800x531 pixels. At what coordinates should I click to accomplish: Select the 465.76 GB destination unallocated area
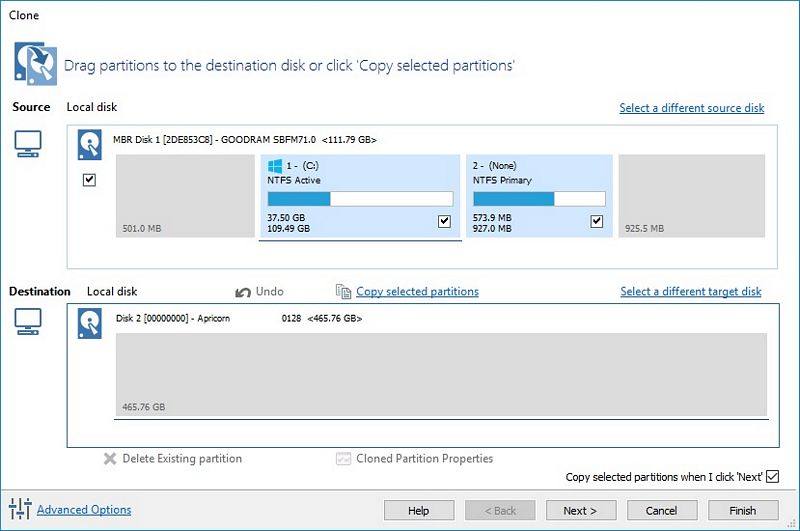coord(441,374)
